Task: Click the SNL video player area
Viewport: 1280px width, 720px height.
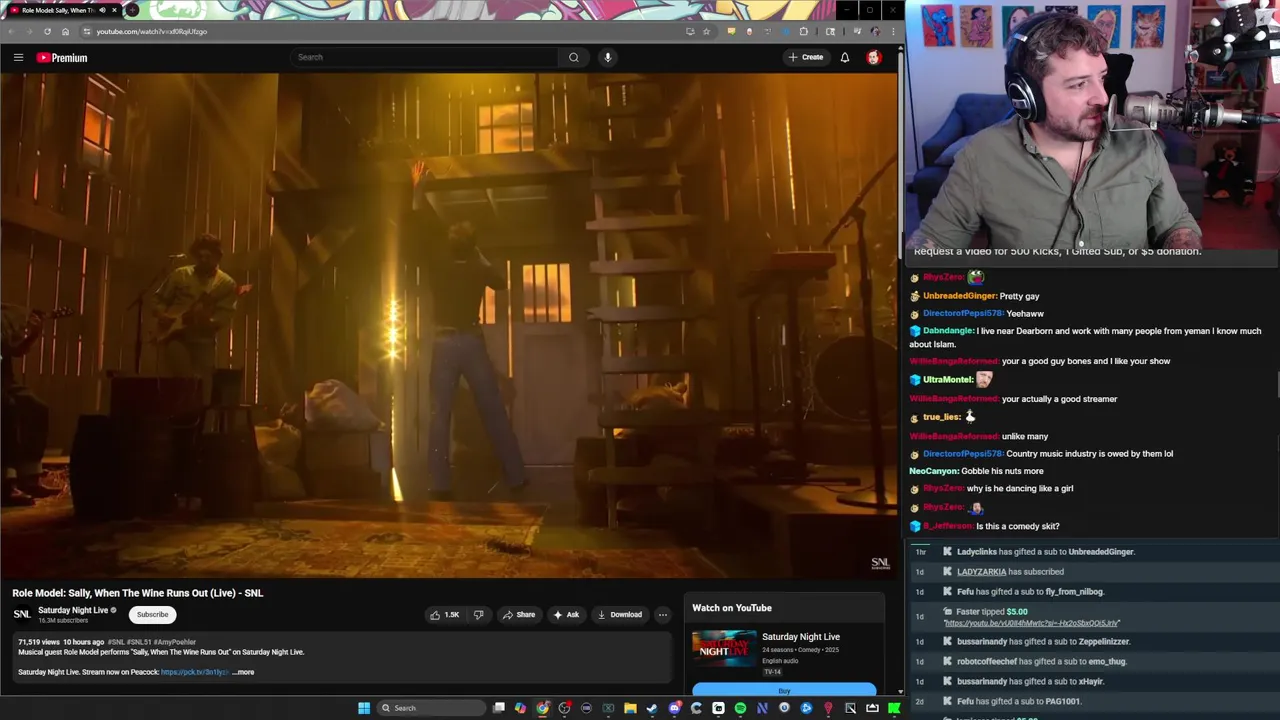Action: pyautogui.click(x=448, y=326)
